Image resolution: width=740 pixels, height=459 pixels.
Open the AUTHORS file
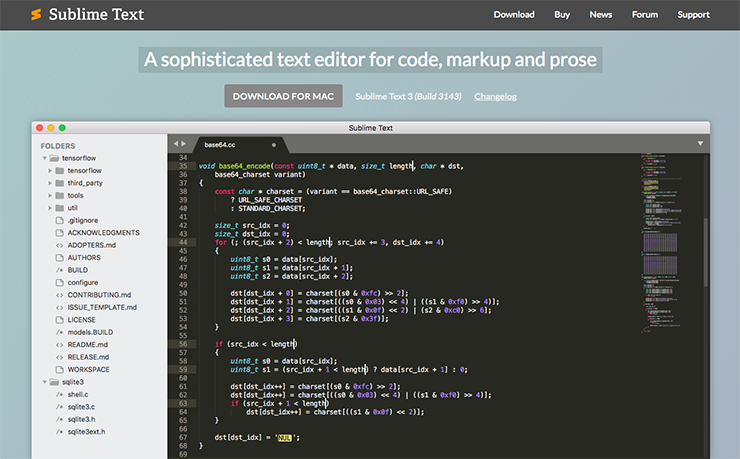(x=84, y=258)
